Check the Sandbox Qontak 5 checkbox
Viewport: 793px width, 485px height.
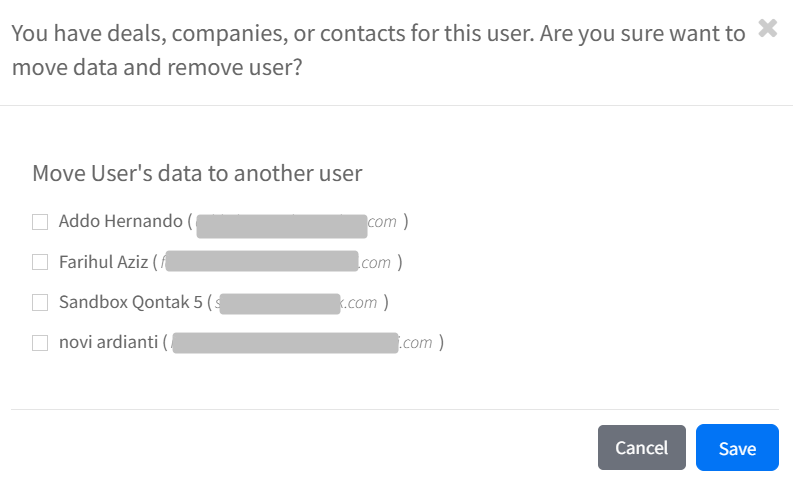40,302
